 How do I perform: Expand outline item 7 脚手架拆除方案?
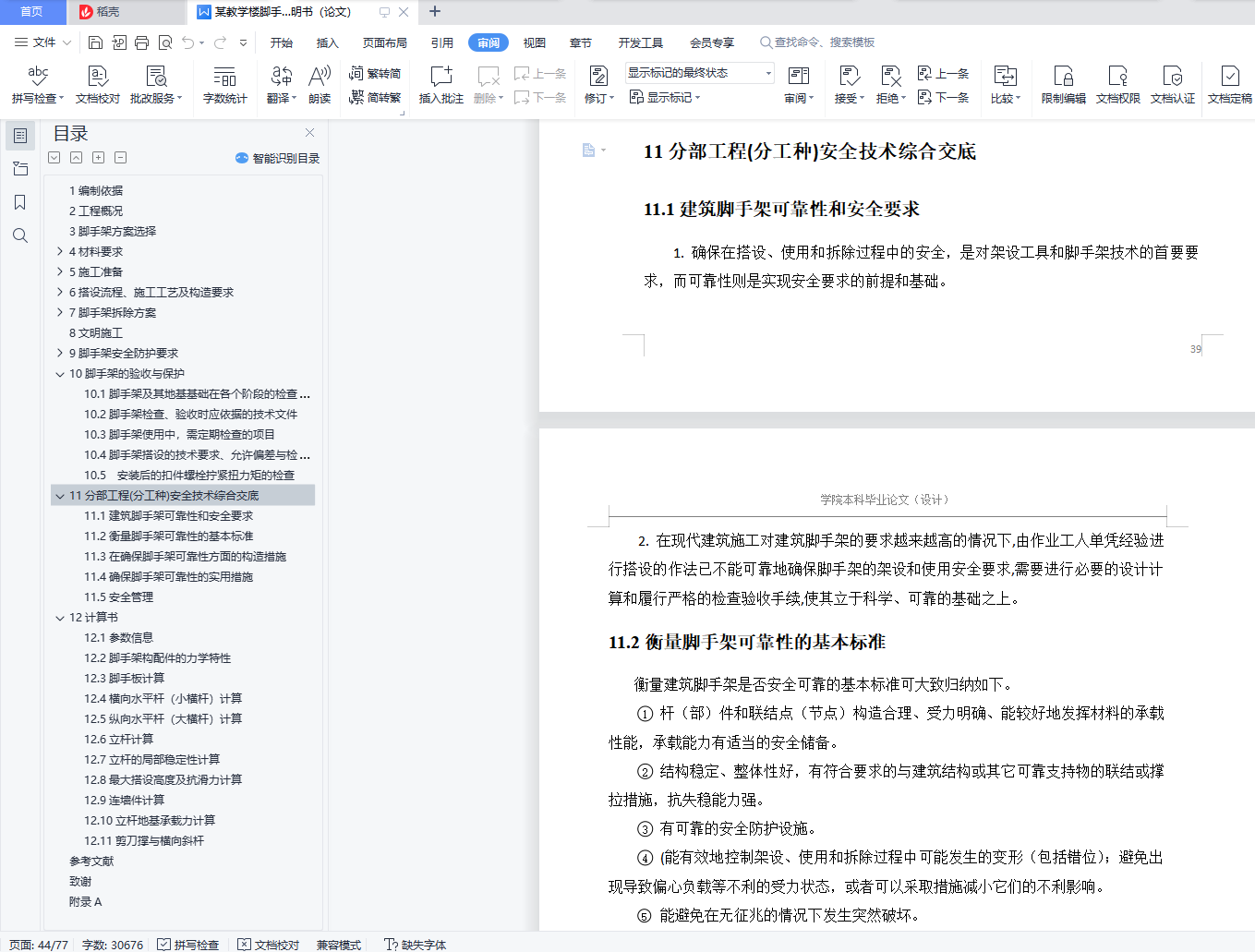pyautogui.click(x=60, y=312)
